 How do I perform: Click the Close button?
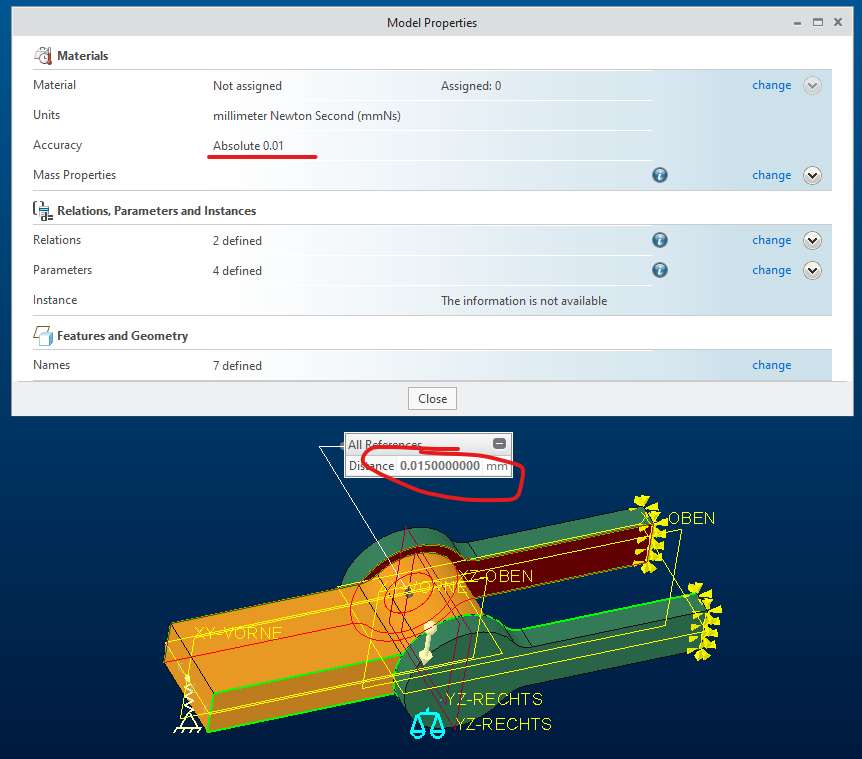[431, 398]
